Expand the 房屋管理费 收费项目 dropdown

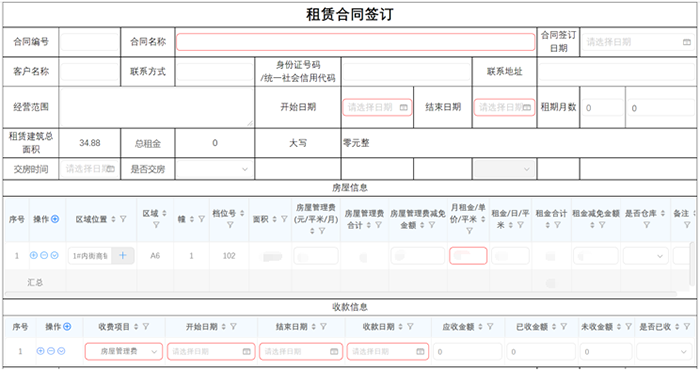tap(124, 351)
